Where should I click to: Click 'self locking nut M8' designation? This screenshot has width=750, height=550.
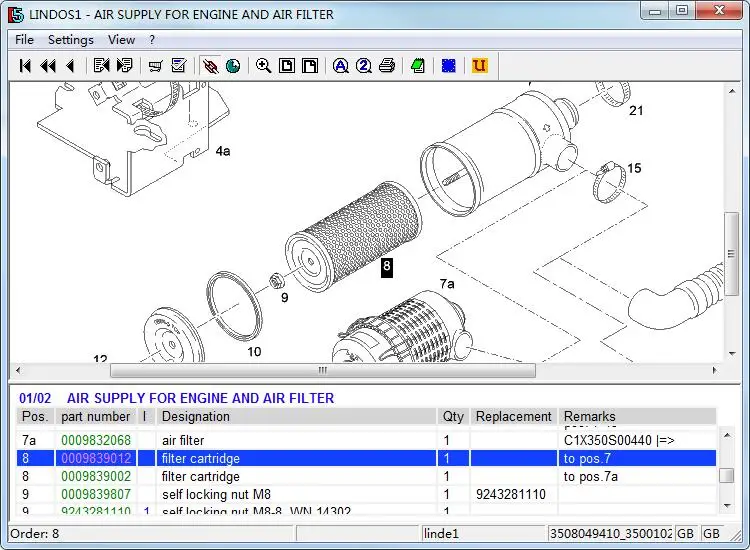click(x=217, y=495)
